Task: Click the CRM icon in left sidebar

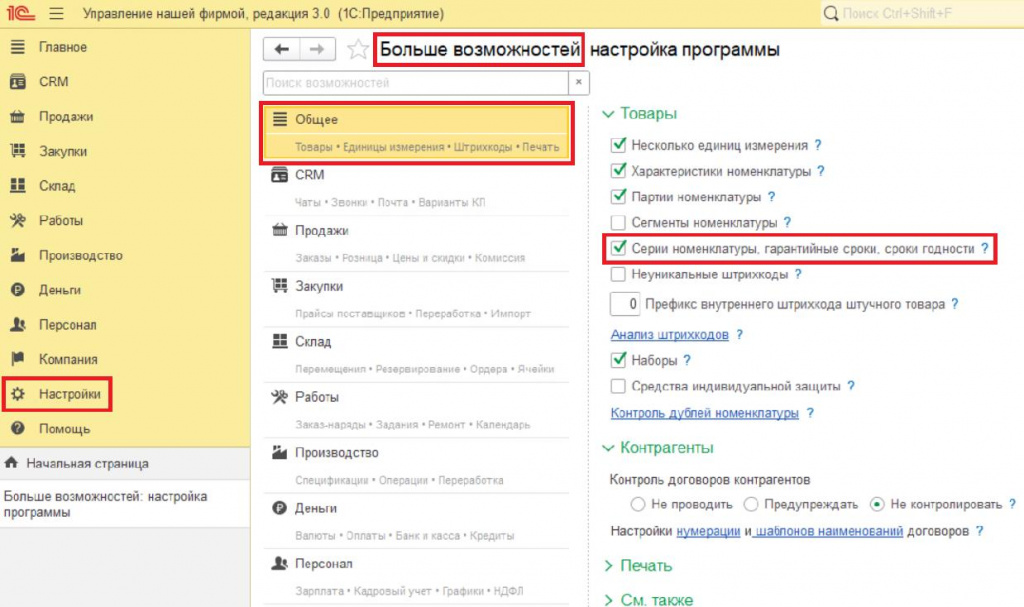Action: 18,82
